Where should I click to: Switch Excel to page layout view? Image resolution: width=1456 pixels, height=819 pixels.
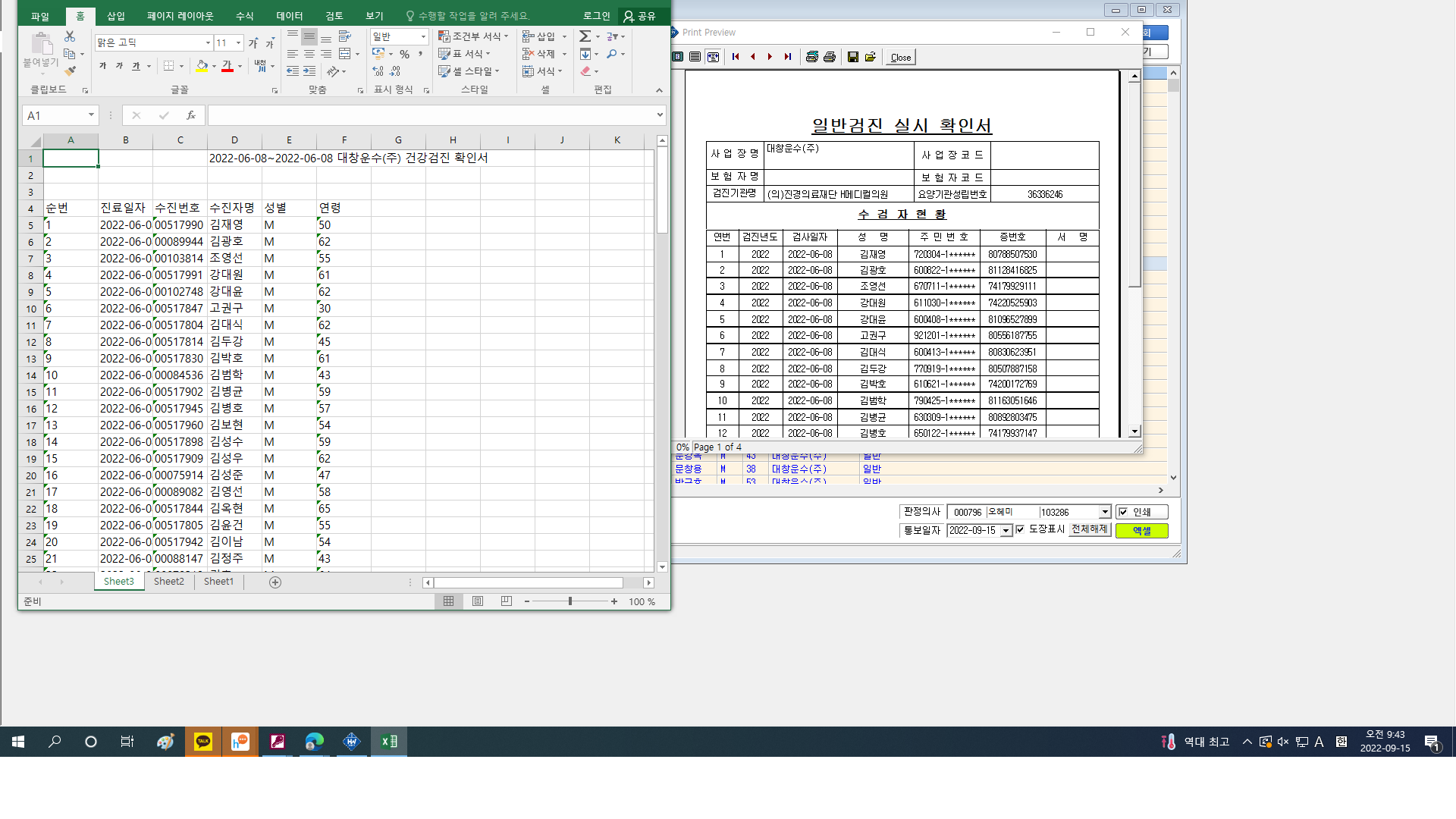click(478, 601)
